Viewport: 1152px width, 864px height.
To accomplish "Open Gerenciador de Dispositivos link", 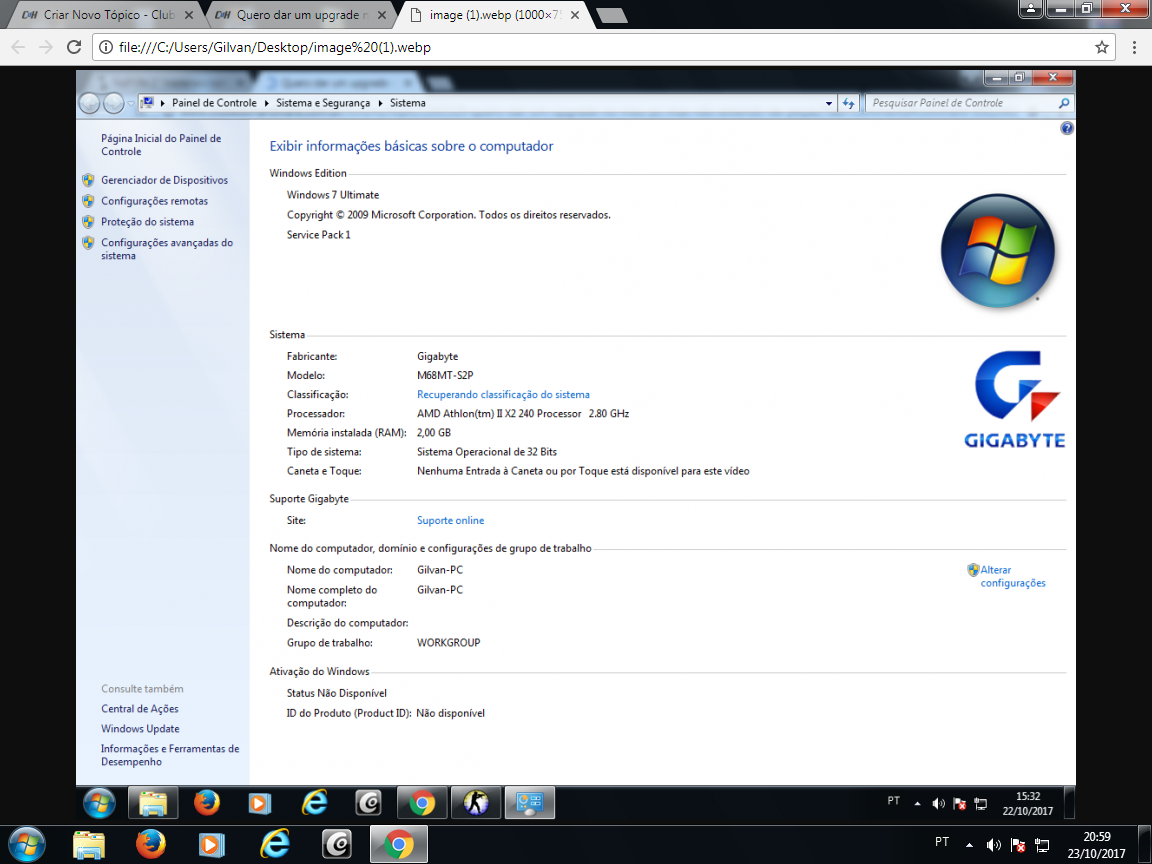I will click(x=165, y=180).
